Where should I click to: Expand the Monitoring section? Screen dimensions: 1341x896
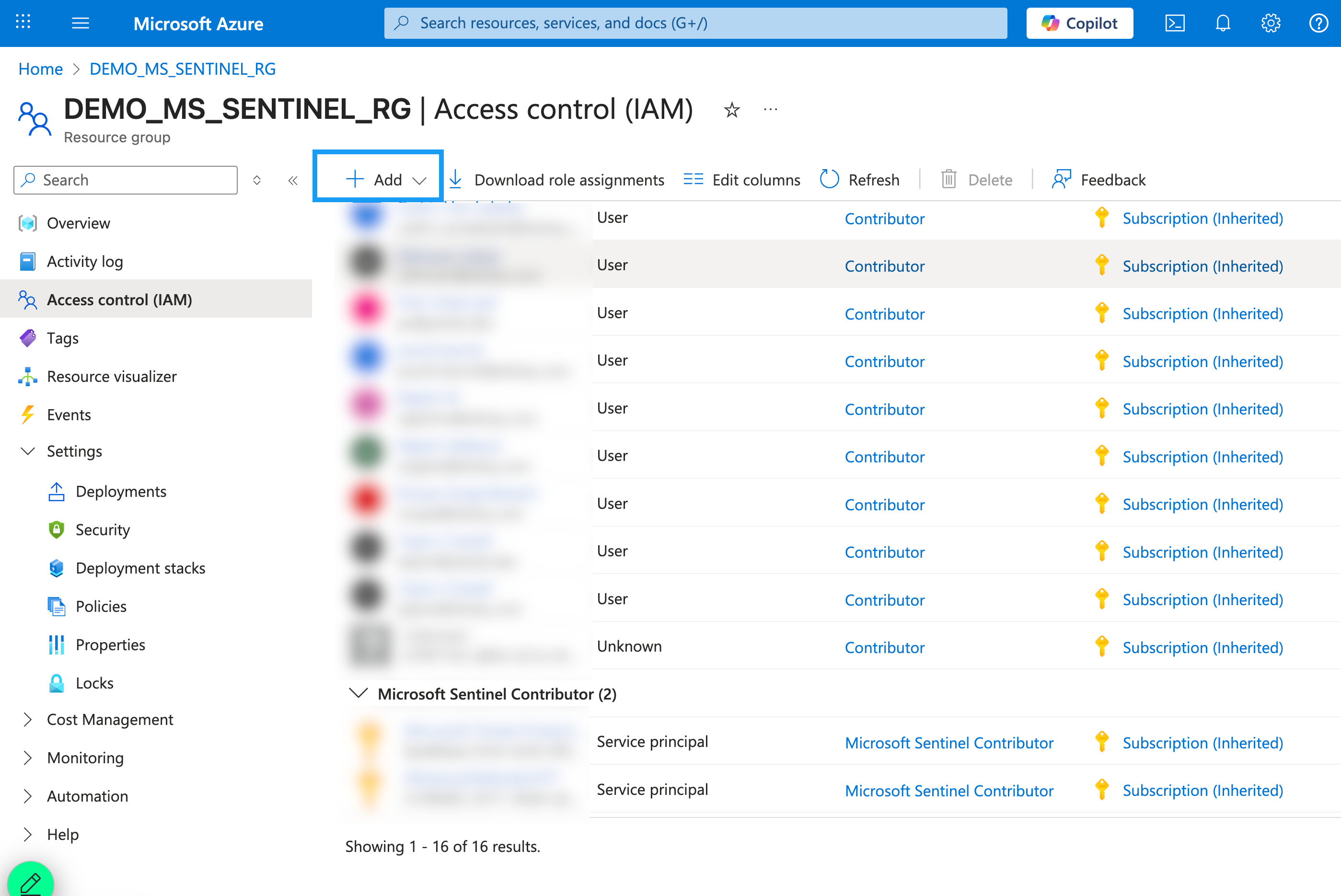[x=27, y=758]
